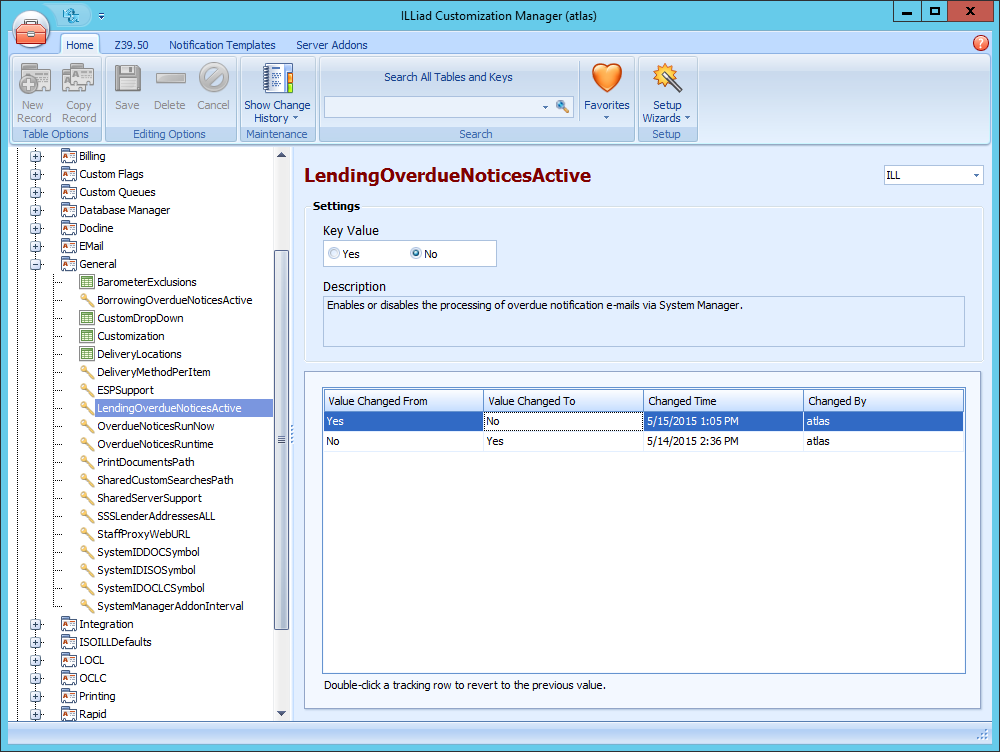Click the Search All Tables input field
The width and height of the screenshot is (1000, 752).
coord(433,106)
